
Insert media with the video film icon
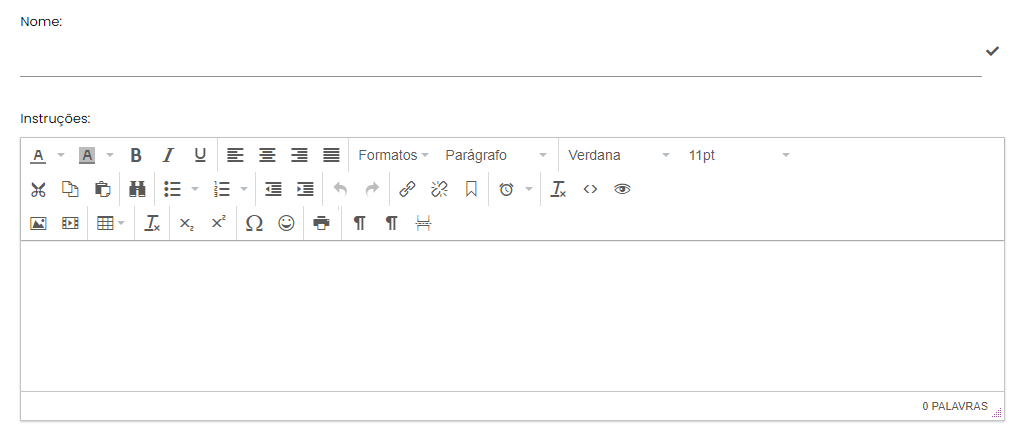point(70,223)
